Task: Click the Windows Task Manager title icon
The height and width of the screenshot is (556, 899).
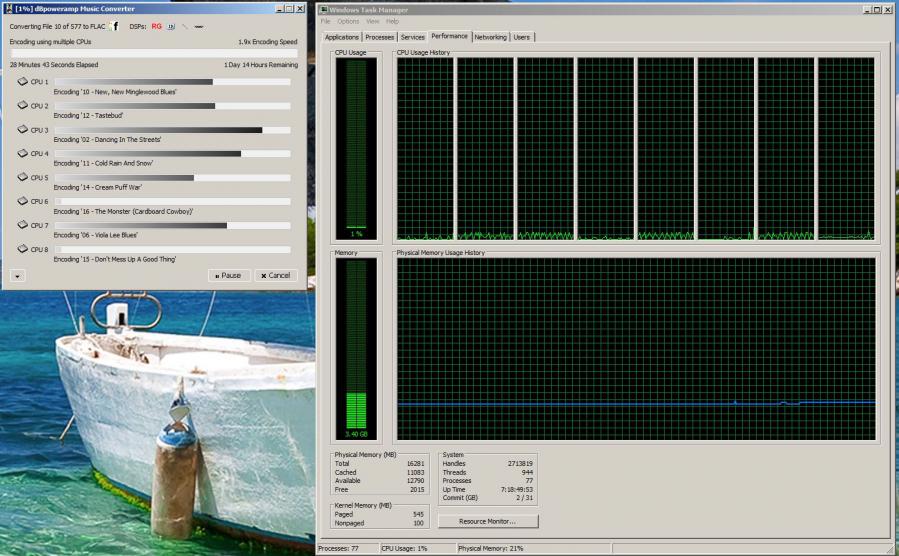Action: tap(322, 9)
